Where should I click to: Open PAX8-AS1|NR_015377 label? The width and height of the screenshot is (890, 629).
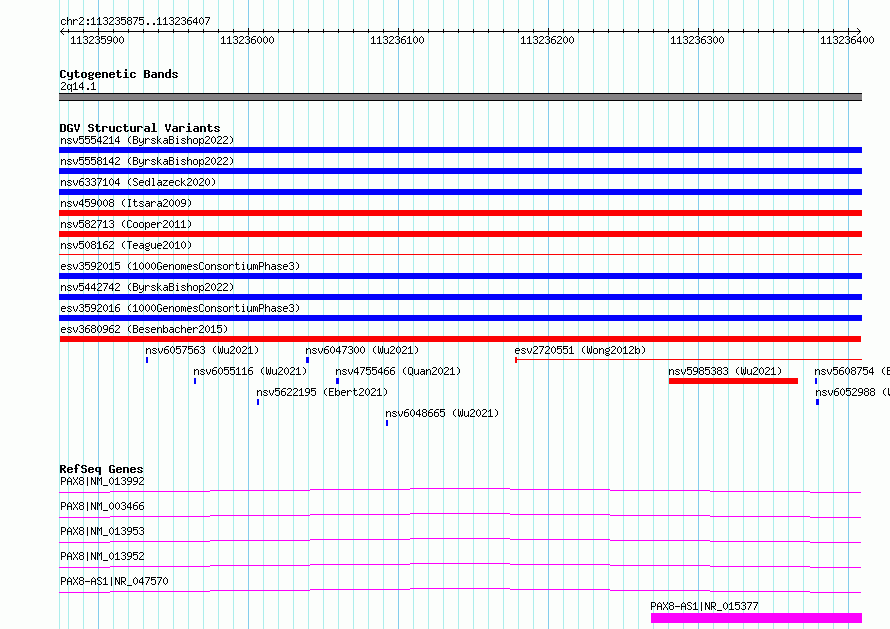tap(704, 606)
